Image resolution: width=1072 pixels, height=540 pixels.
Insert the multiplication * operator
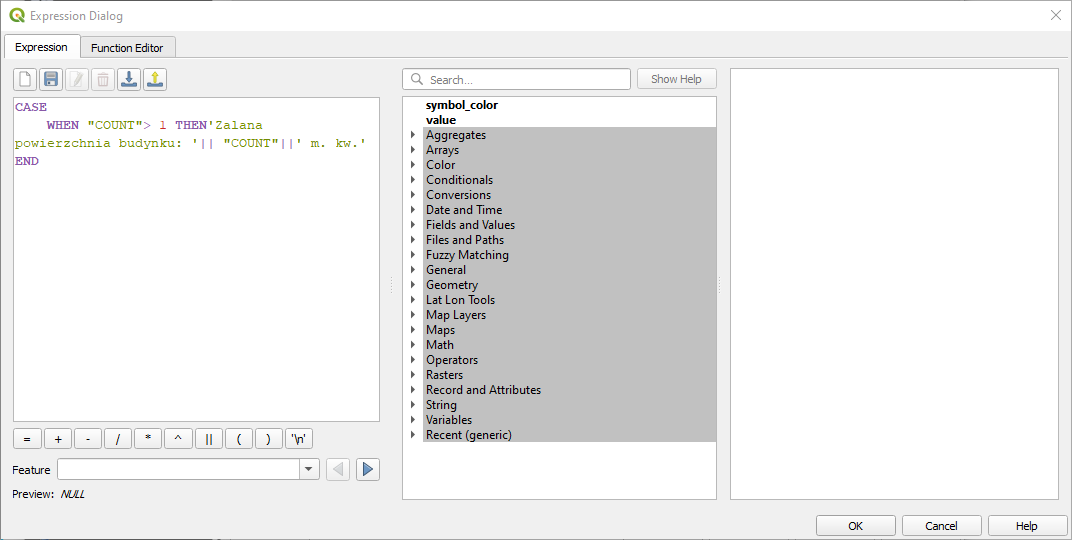click(148, 439)
